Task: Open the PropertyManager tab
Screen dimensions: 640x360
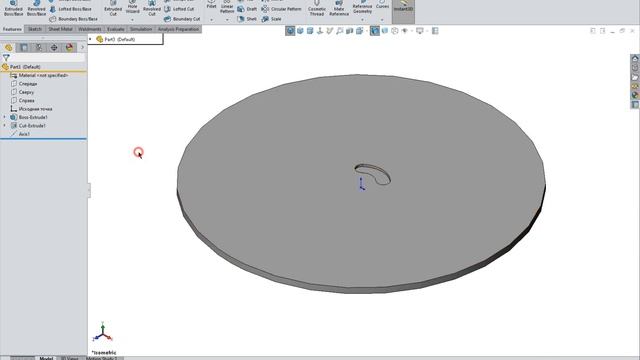Action: tap(24, 47)
